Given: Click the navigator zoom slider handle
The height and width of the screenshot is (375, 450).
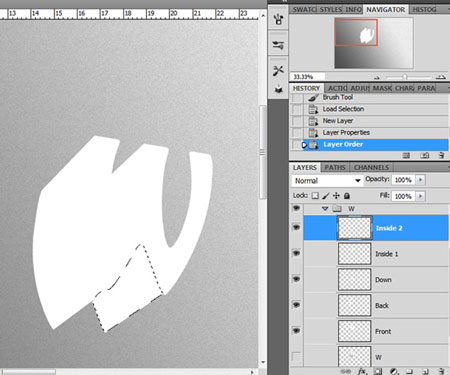Looking at the screenshot, I should coord(405,77).
